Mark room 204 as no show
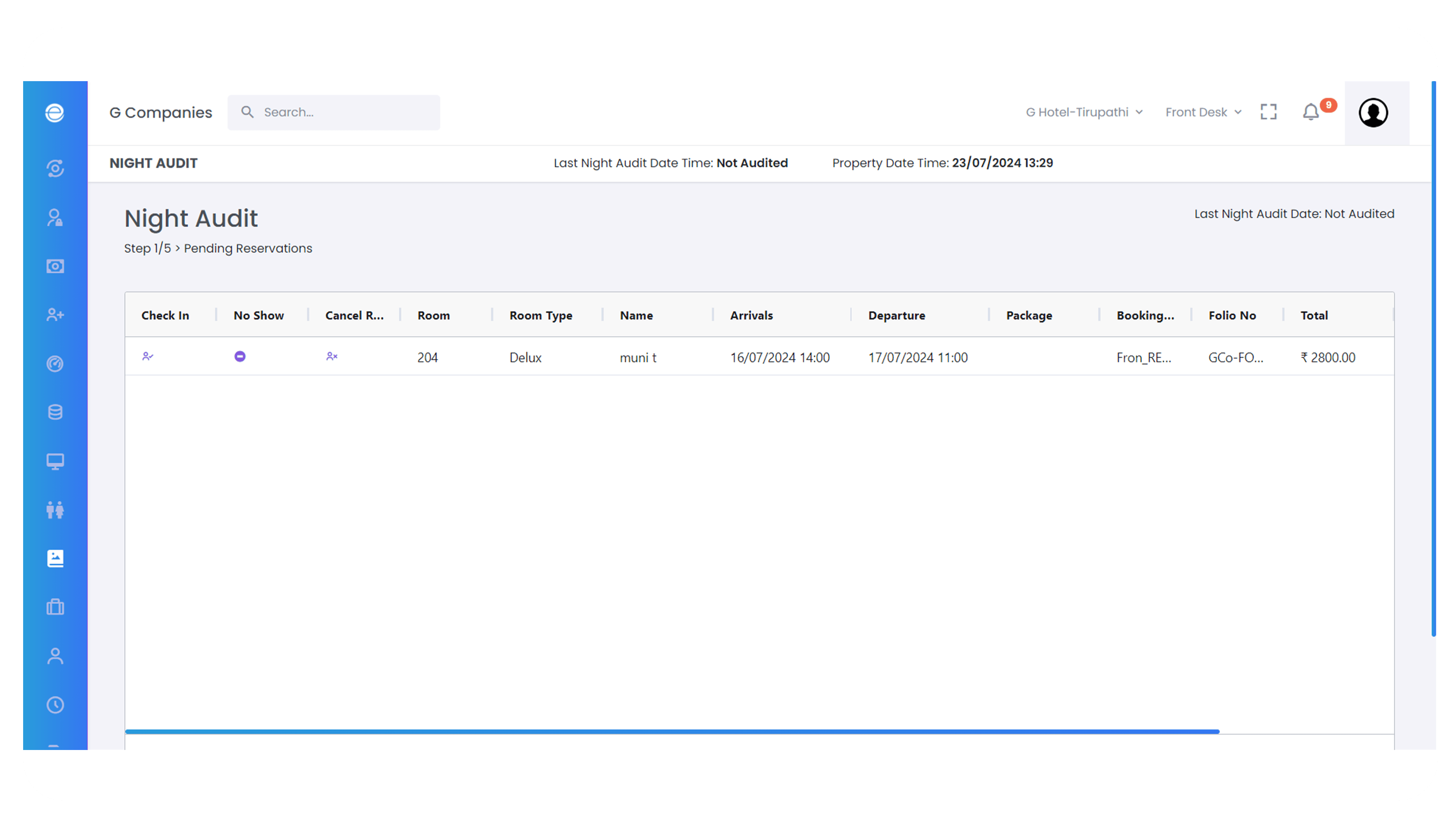This screenshot has height=819, width=1456. 240,356
